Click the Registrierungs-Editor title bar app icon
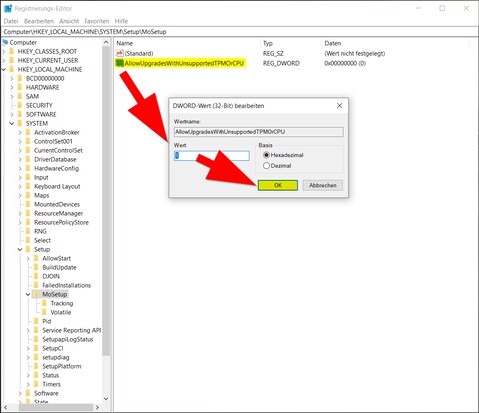Viewport: 479px width, 413px height. pyautogui.click(x=8, y=8)
